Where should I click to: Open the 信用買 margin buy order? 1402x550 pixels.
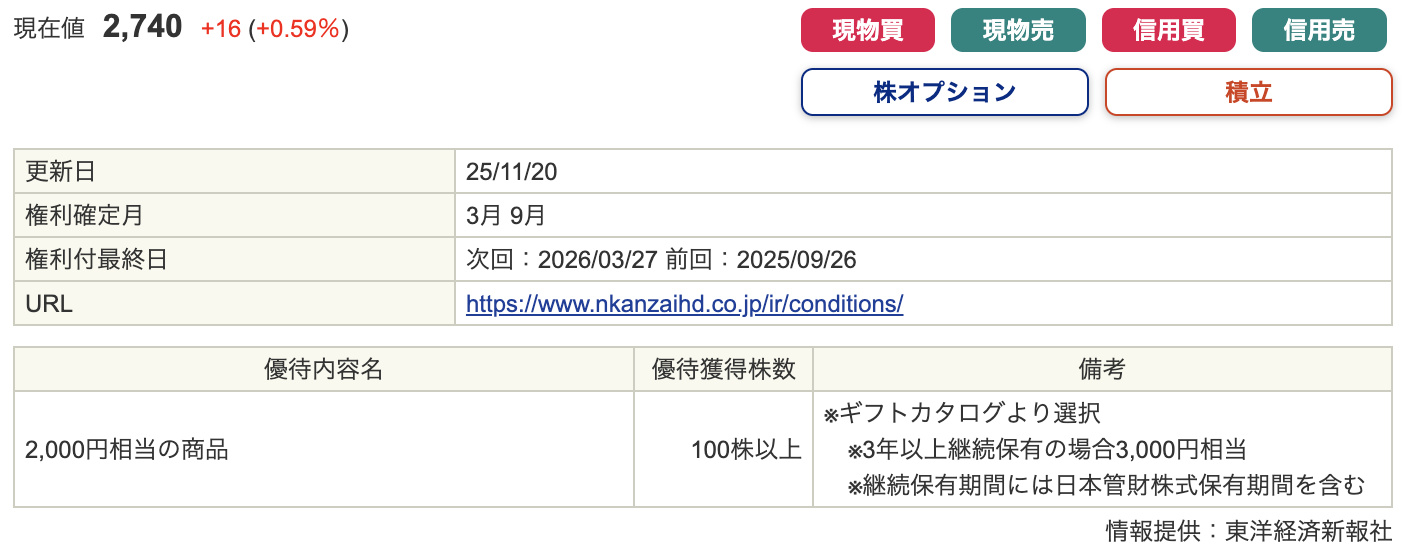pos(1168,30)
